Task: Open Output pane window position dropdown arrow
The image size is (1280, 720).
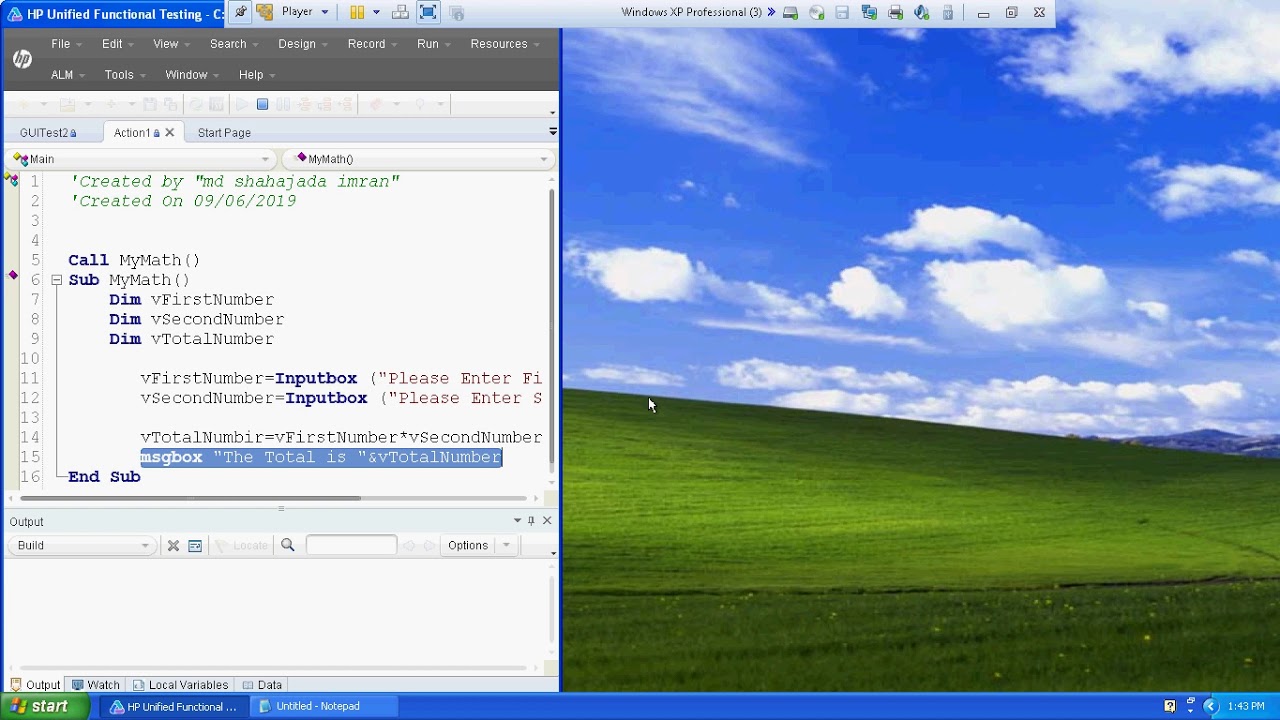Action: click(517, 521)
